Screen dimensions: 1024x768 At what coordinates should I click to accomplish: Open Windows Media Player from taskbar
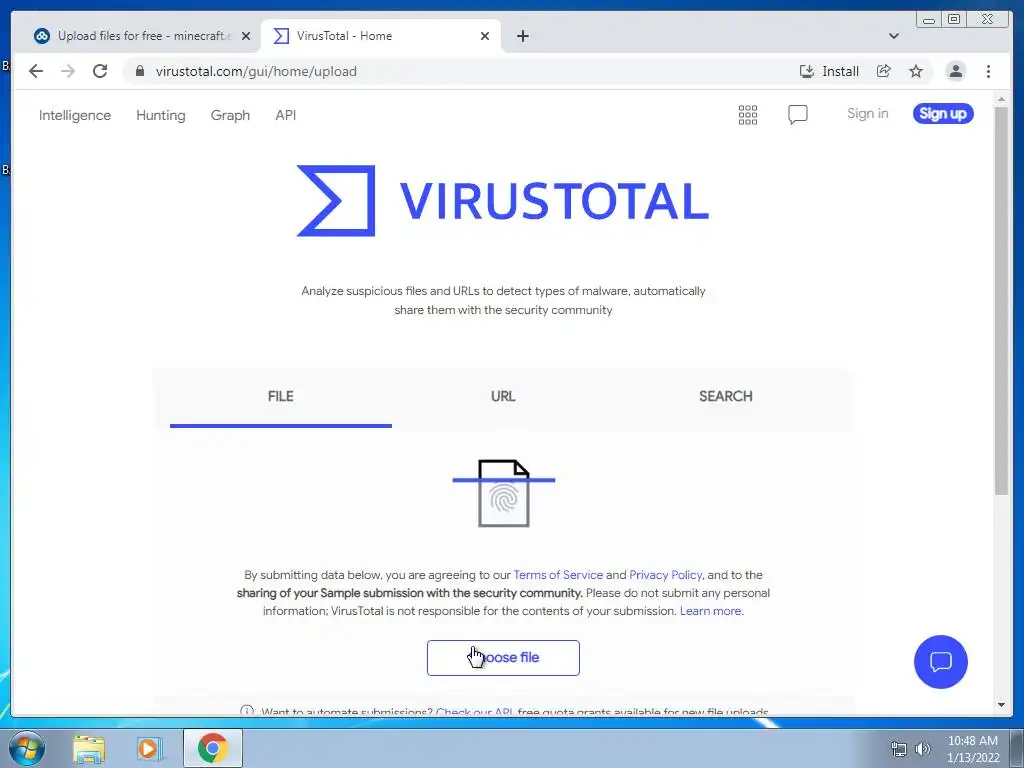[148, 748]
